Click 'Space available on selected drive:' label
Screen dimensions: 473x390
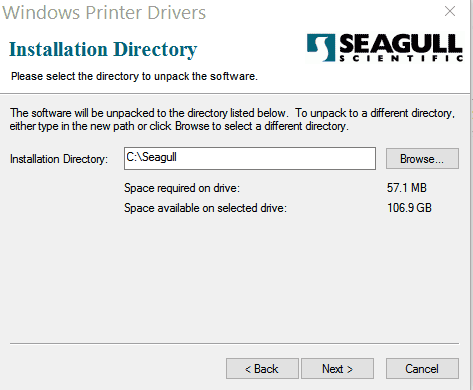[205, 208]
